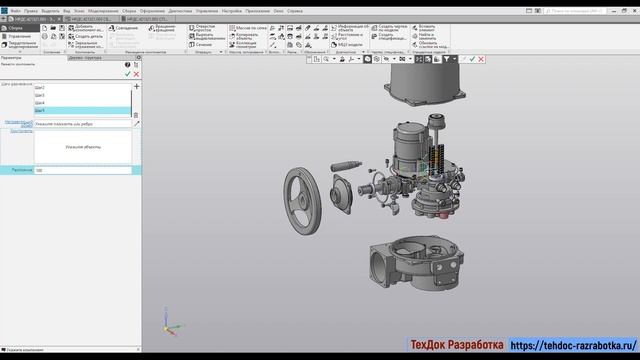Select the Сечение tool
640x360 pixels.
pyautogui.click(x=200, y=44)
